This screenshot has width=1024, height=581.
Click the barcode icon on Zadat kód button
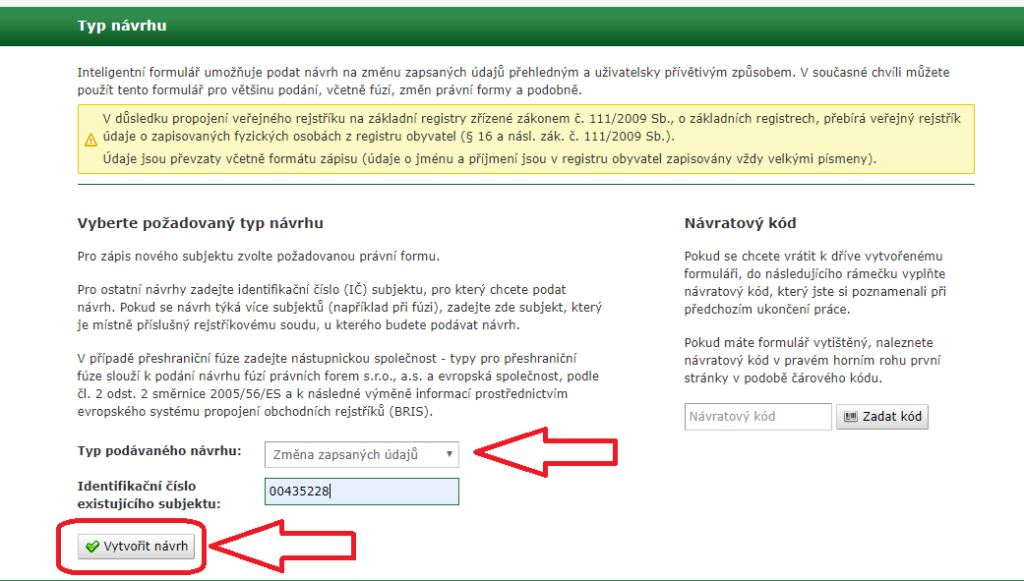(x=849, y=416)
